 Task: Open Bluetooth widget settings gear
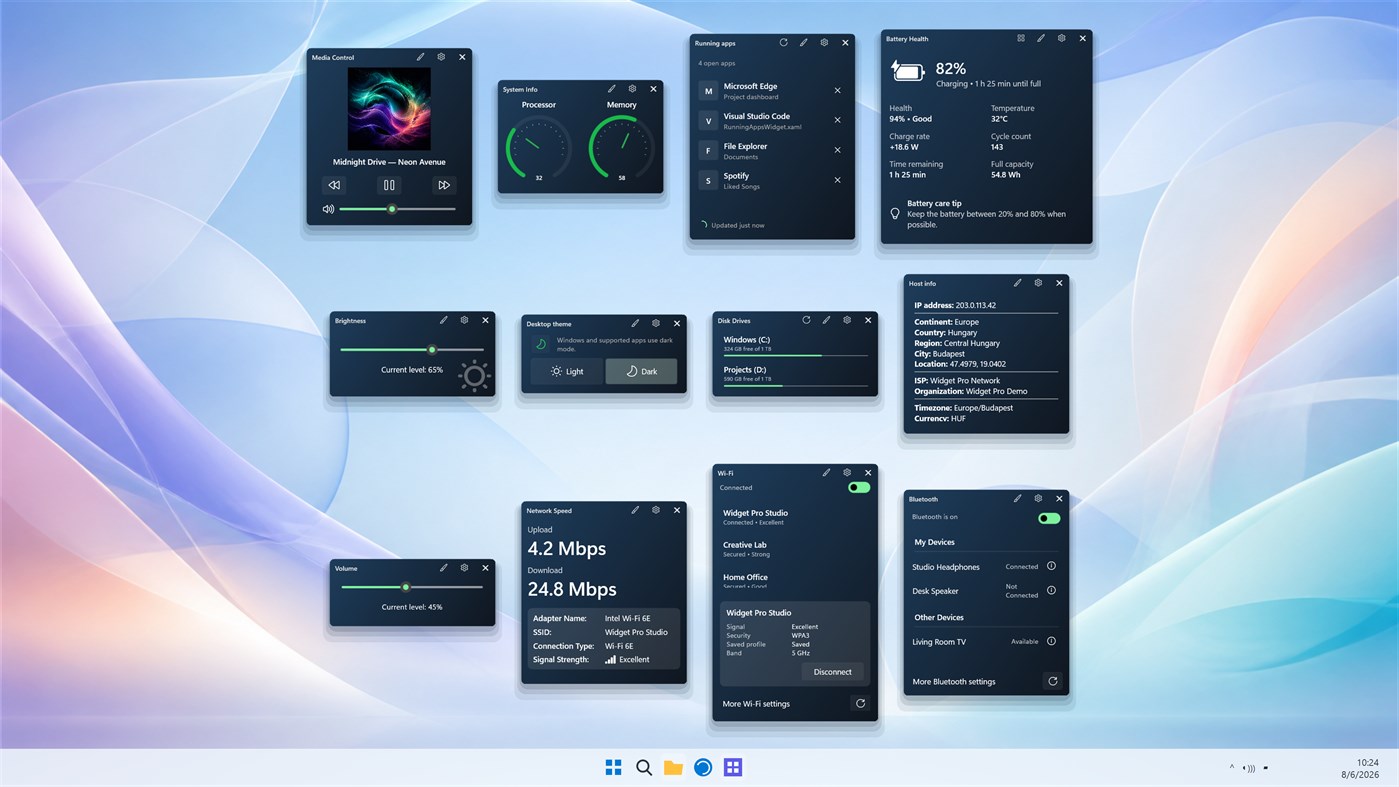1038,498
